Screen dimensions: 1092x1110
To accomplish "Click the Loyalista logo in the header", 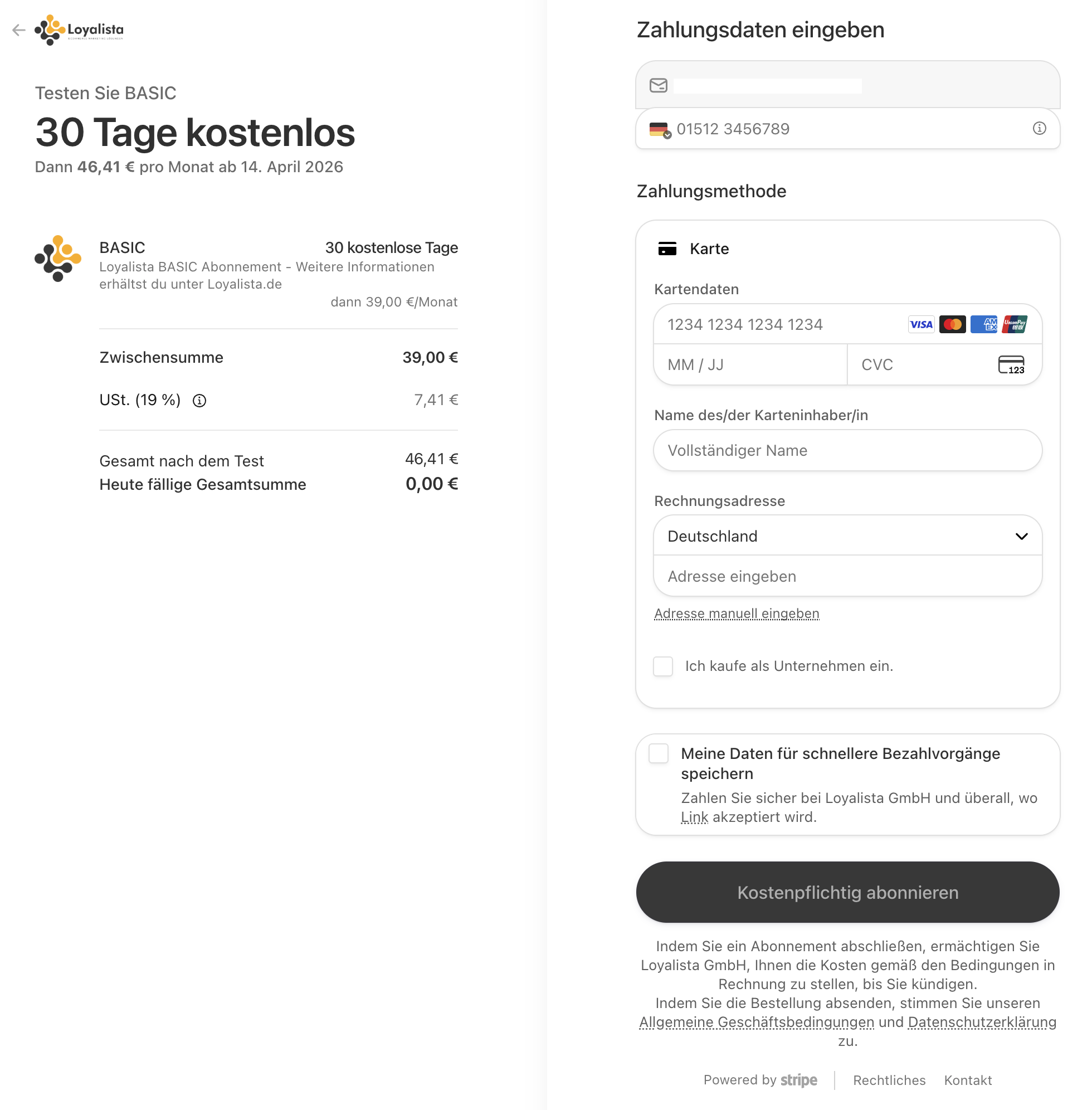I will tap(79, 30).
